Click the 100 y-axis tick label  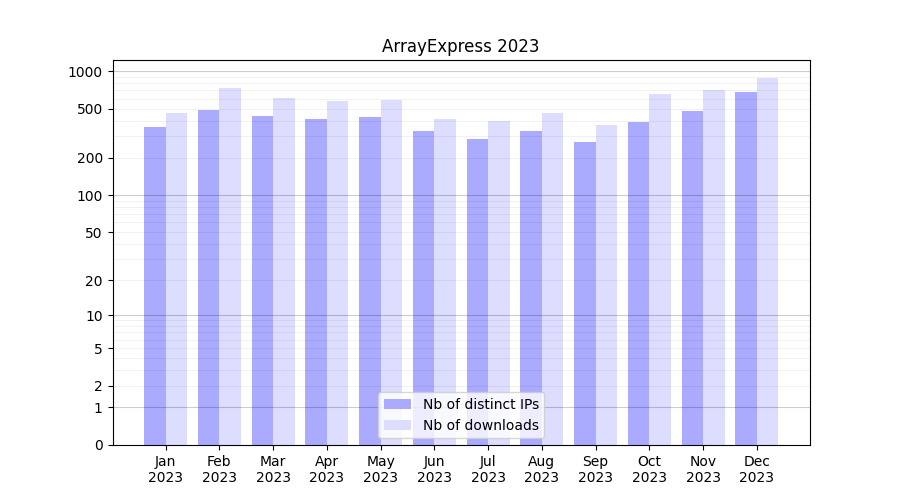coord(90,195)
